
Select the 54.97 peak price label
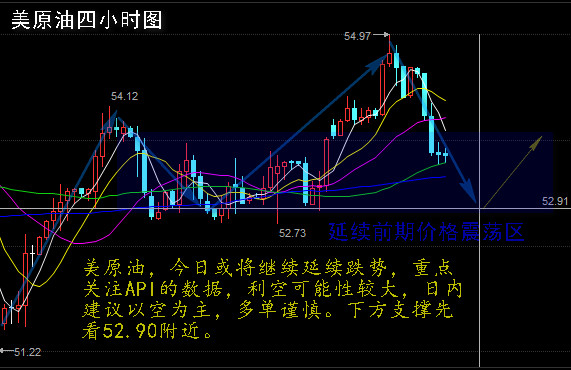(357, 36)
